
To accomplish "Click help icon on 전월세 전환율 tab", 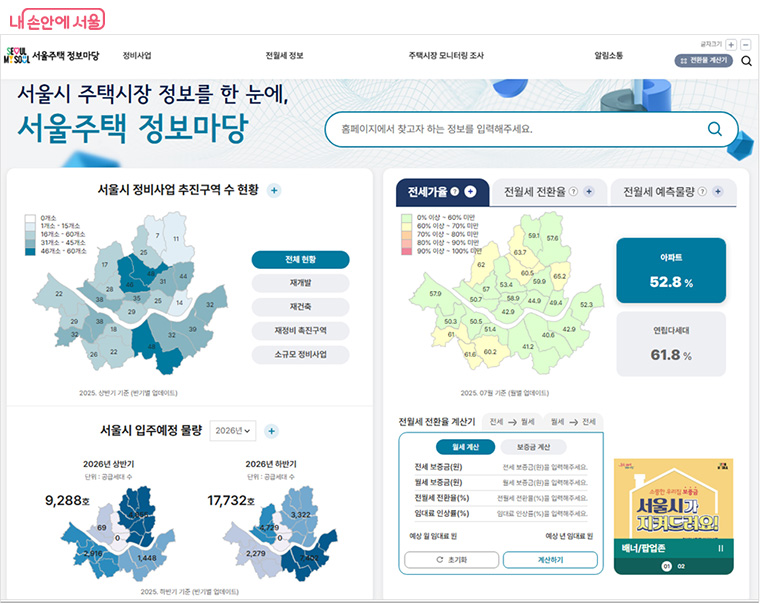I will [x=573, y=192].
